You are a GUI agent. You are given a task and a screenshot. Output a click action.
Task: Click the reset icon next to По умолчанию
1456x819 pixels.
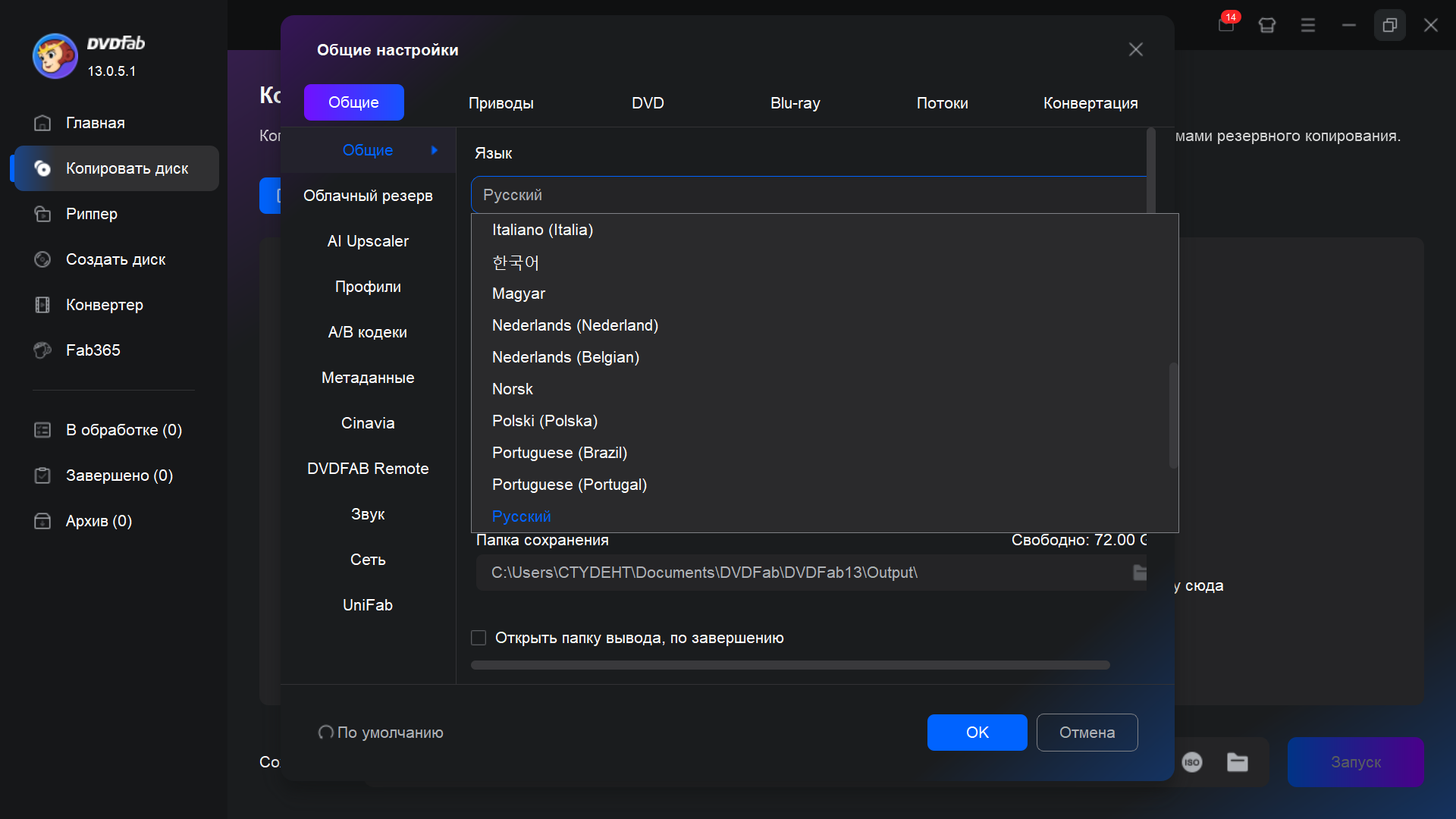[326, 733]
